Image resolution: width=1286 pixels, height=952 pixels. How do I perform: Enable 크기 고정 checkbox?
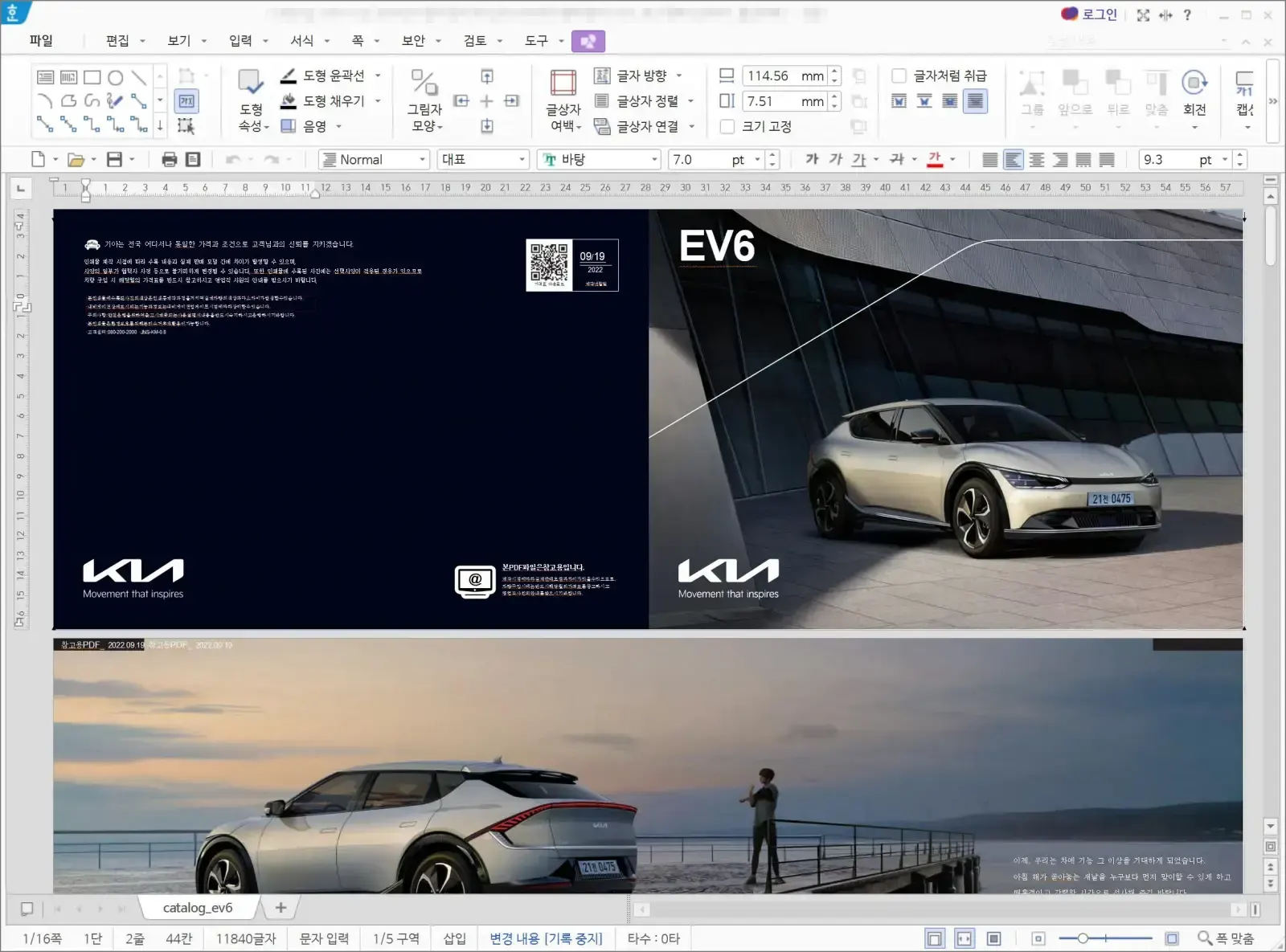point(727,126)
